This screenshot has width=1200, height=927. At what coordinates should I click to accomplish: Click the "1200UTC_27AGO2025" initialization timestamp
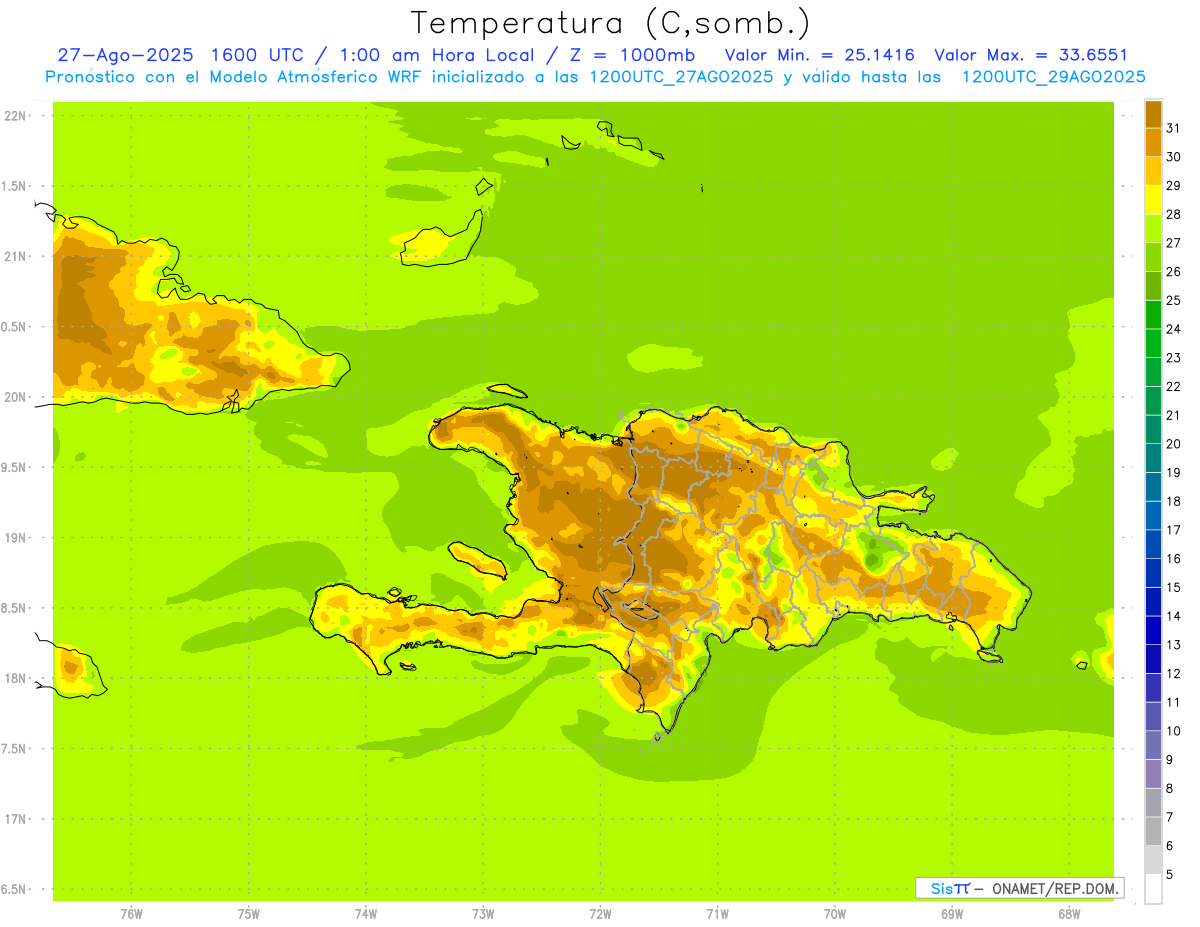coord(680,77)
